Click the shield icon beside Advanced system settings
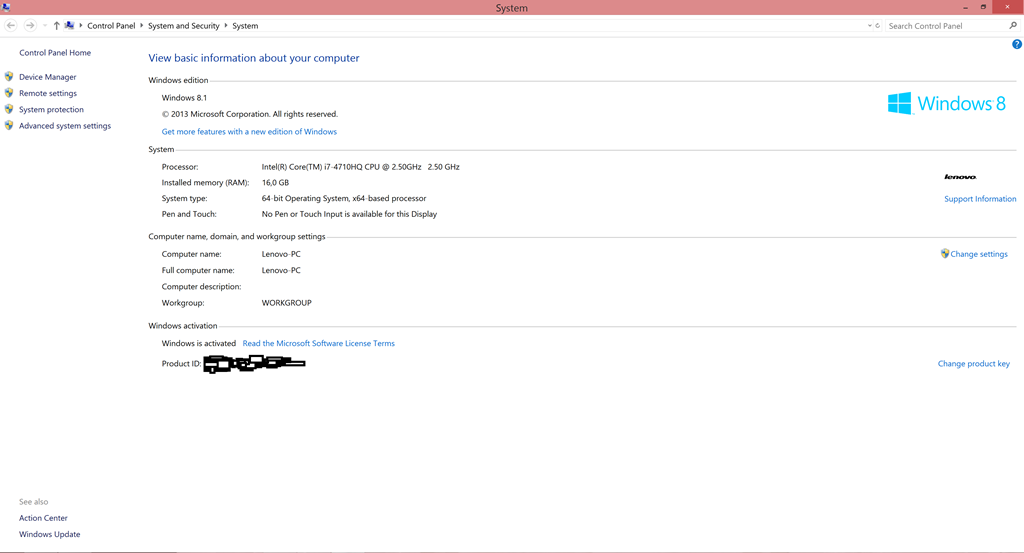The height and width of the screenshot is (553, 1024). 9,126
